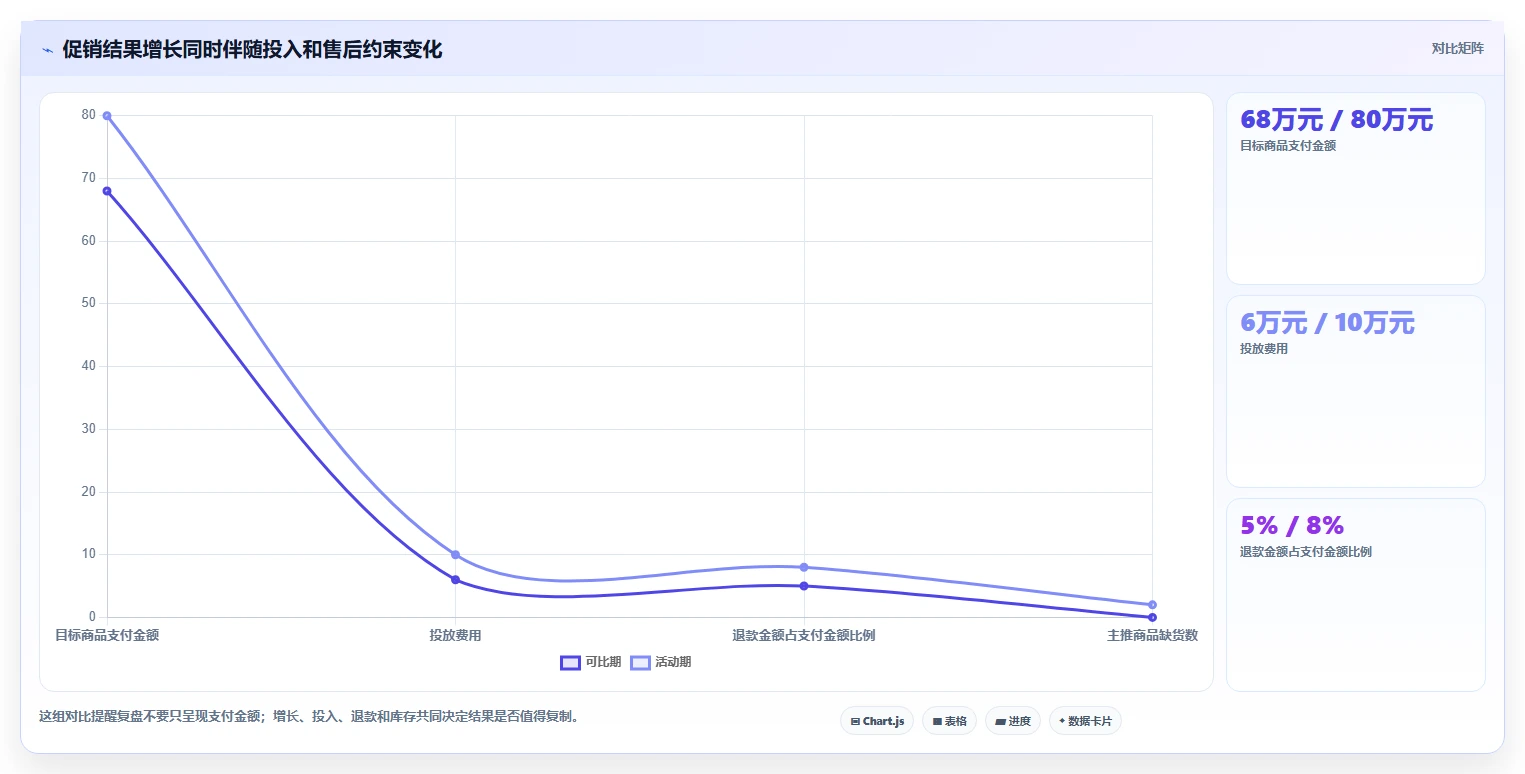Screen dimensions: 1525x774
Task: Click the 活动期 point above 退款金额占支付金额比例
Action: click(x=804, y=567)
